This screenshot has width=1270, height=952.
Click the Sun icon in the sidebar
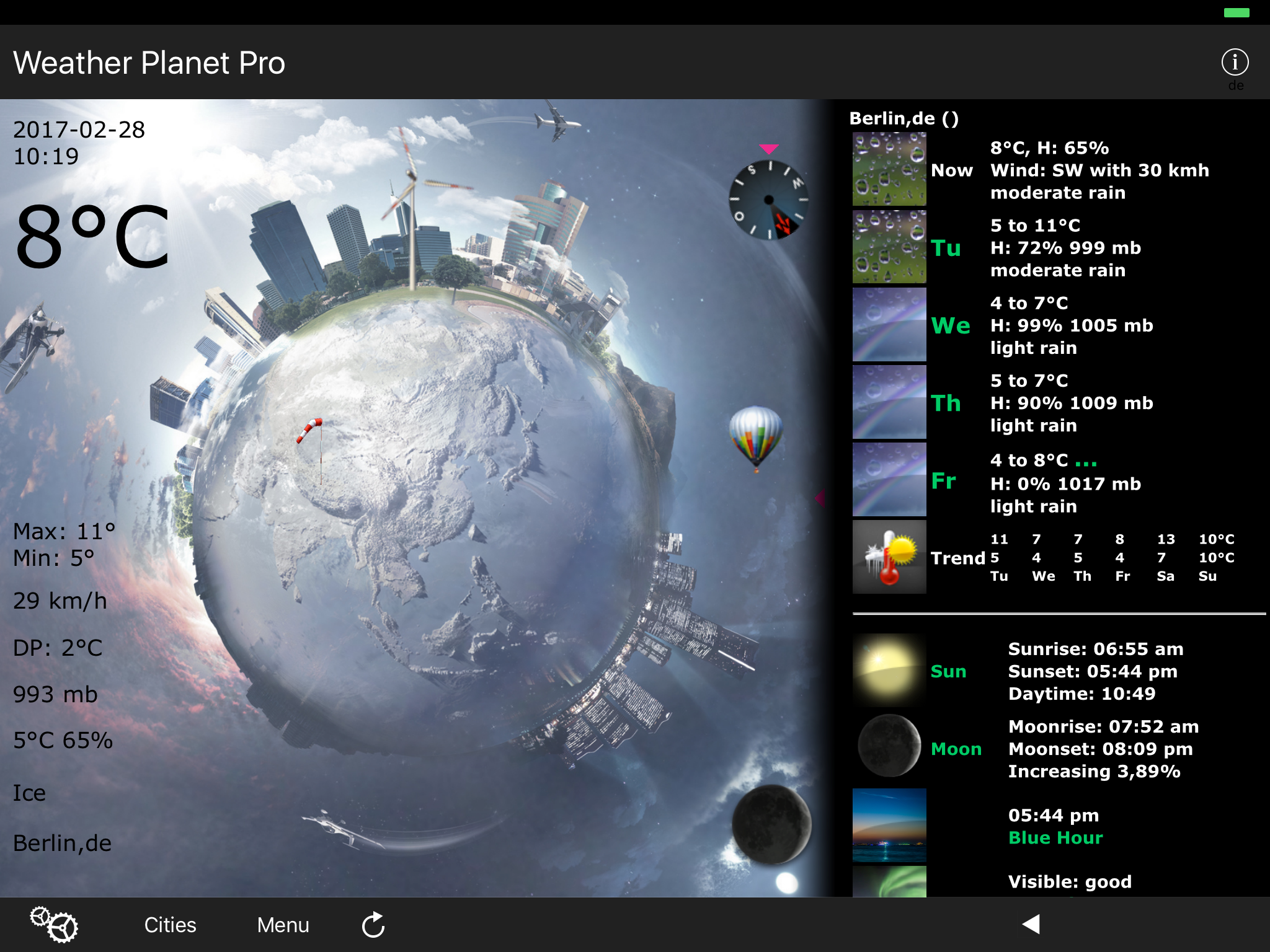889,671
